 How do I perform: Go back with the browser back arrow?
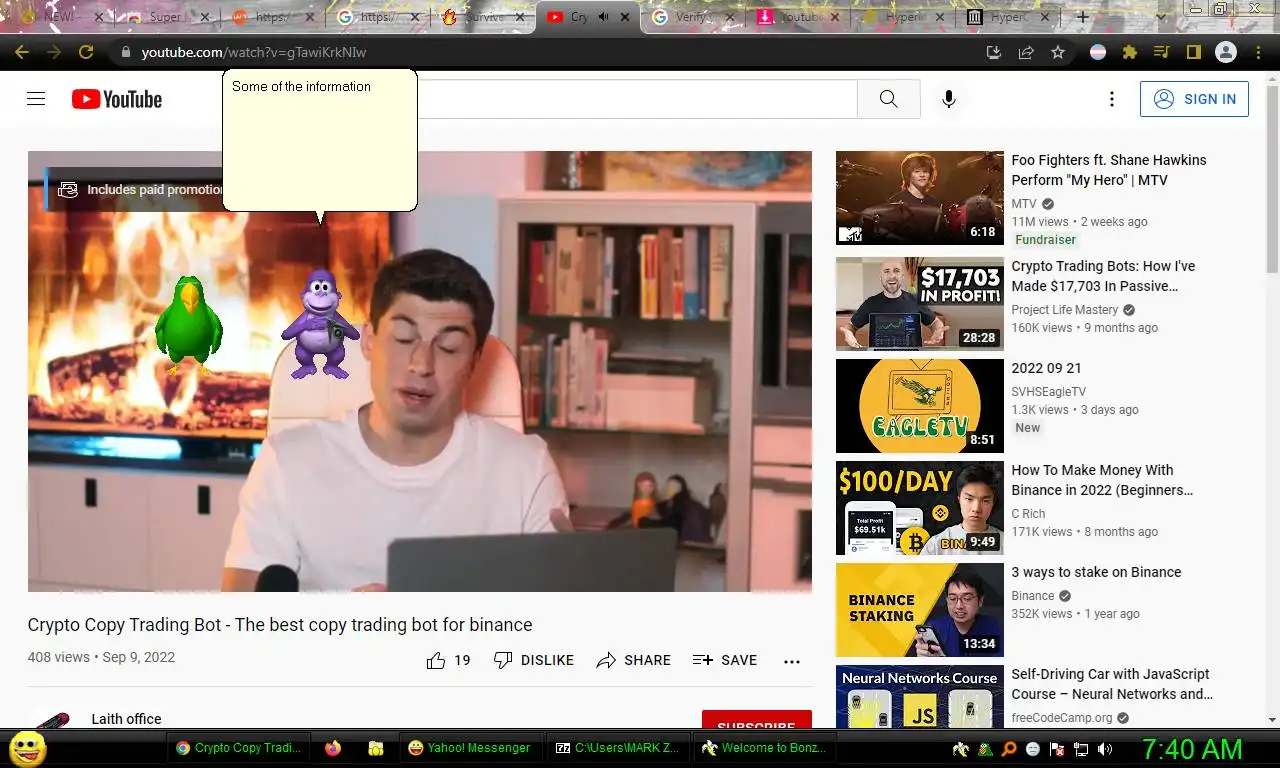(x=21, y=52)
